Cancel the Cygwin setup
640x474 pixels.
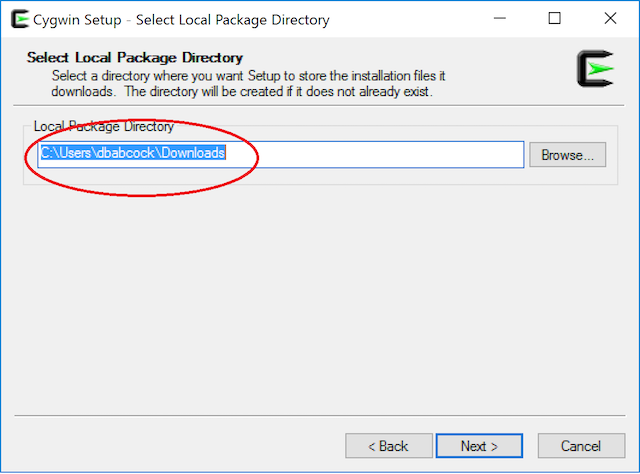(x=580, y=446)
